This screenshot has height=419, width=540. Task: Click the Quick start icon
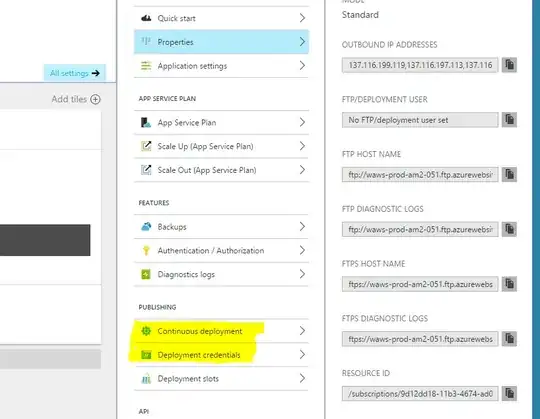click(146, 18)
